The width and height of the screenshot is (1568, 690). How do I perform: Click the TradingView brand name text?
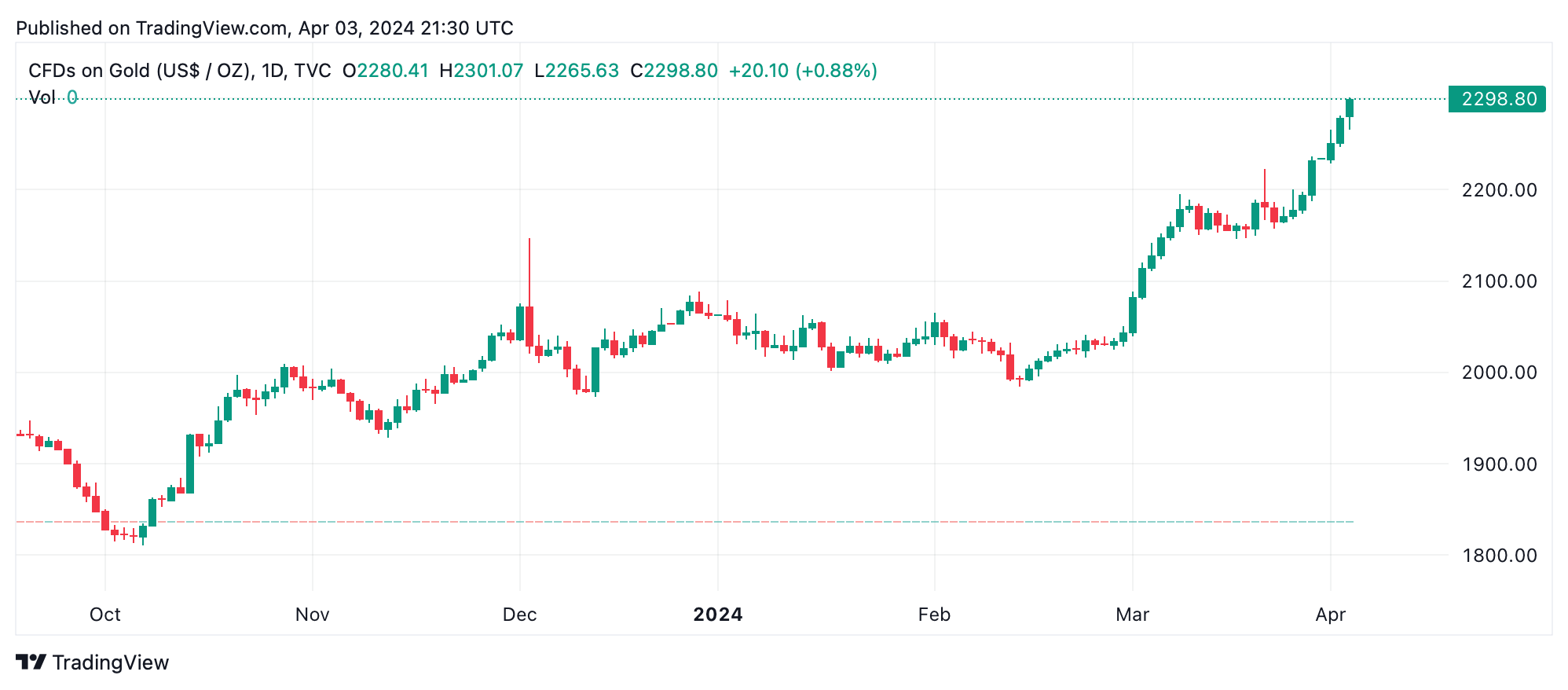pyautogui.click(x=111, y=662)
